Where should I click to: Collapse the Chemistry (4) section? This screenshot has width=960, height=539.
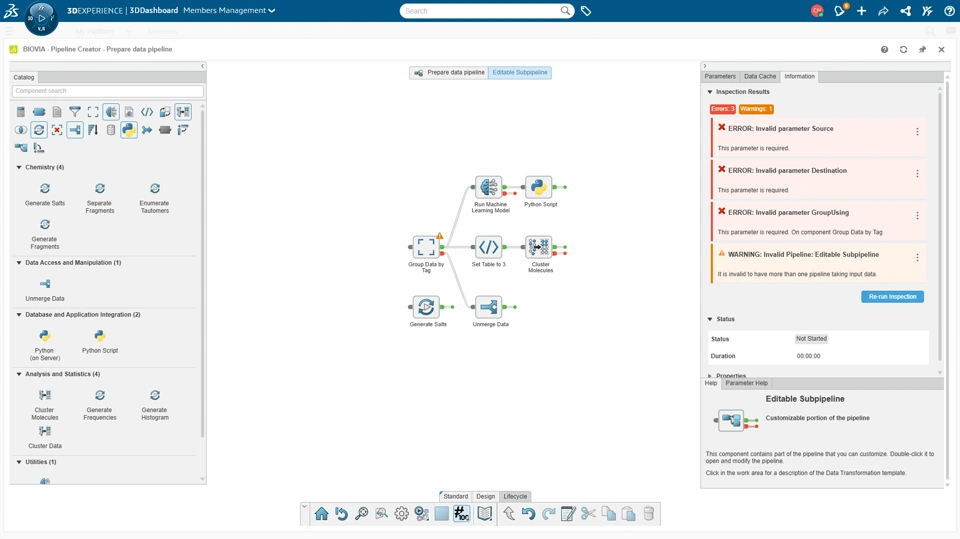pyautogui.click(x=19, y=167)
